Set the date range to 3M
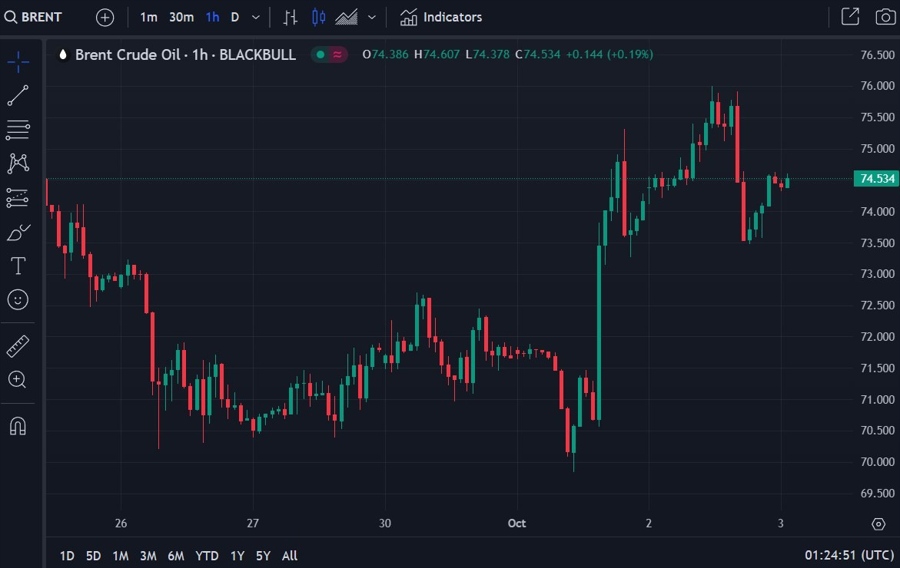 coord(148,555)
